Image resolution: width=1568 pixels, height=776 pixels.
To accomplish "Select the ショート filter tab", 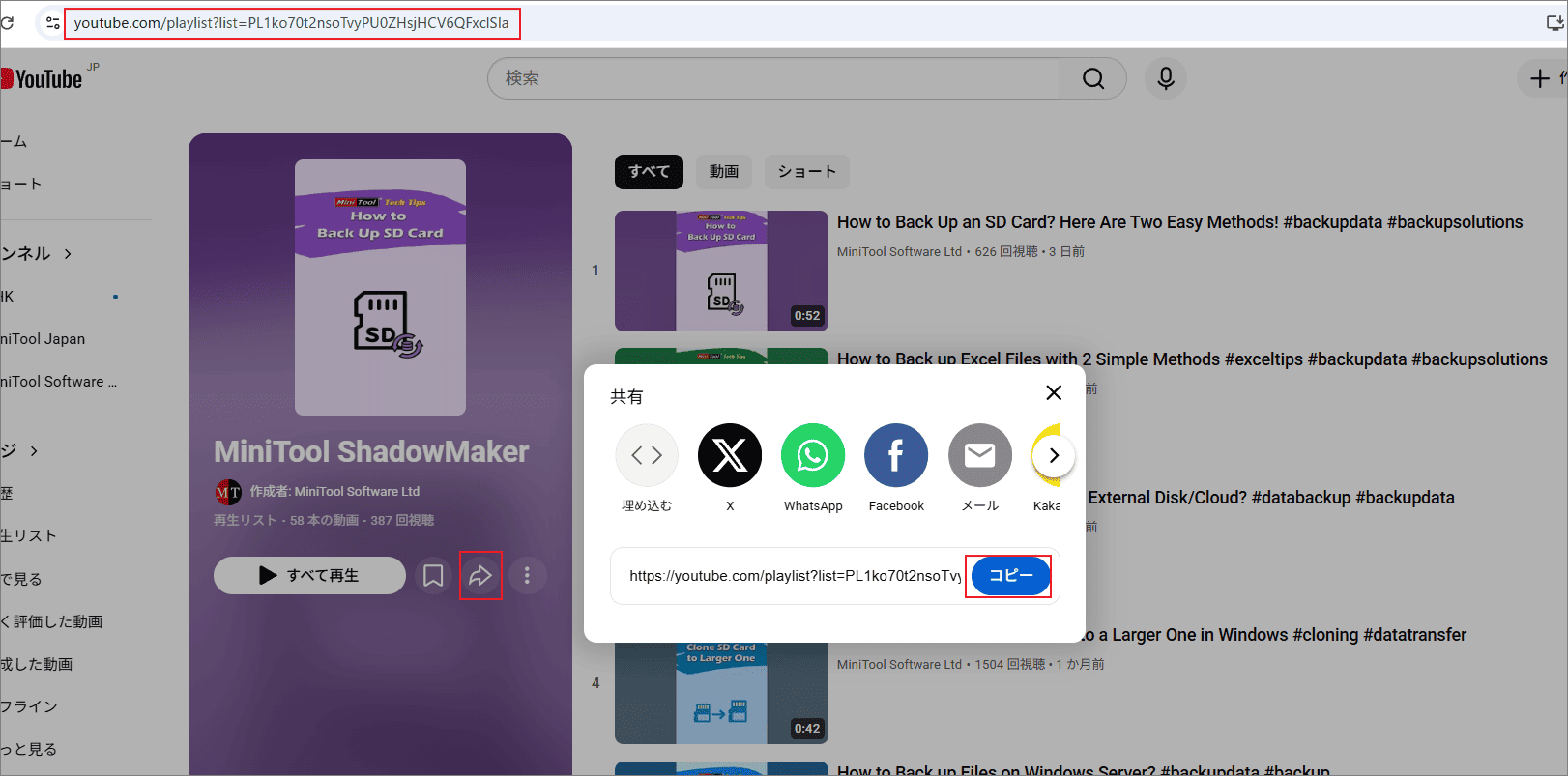I will [807, 172].
